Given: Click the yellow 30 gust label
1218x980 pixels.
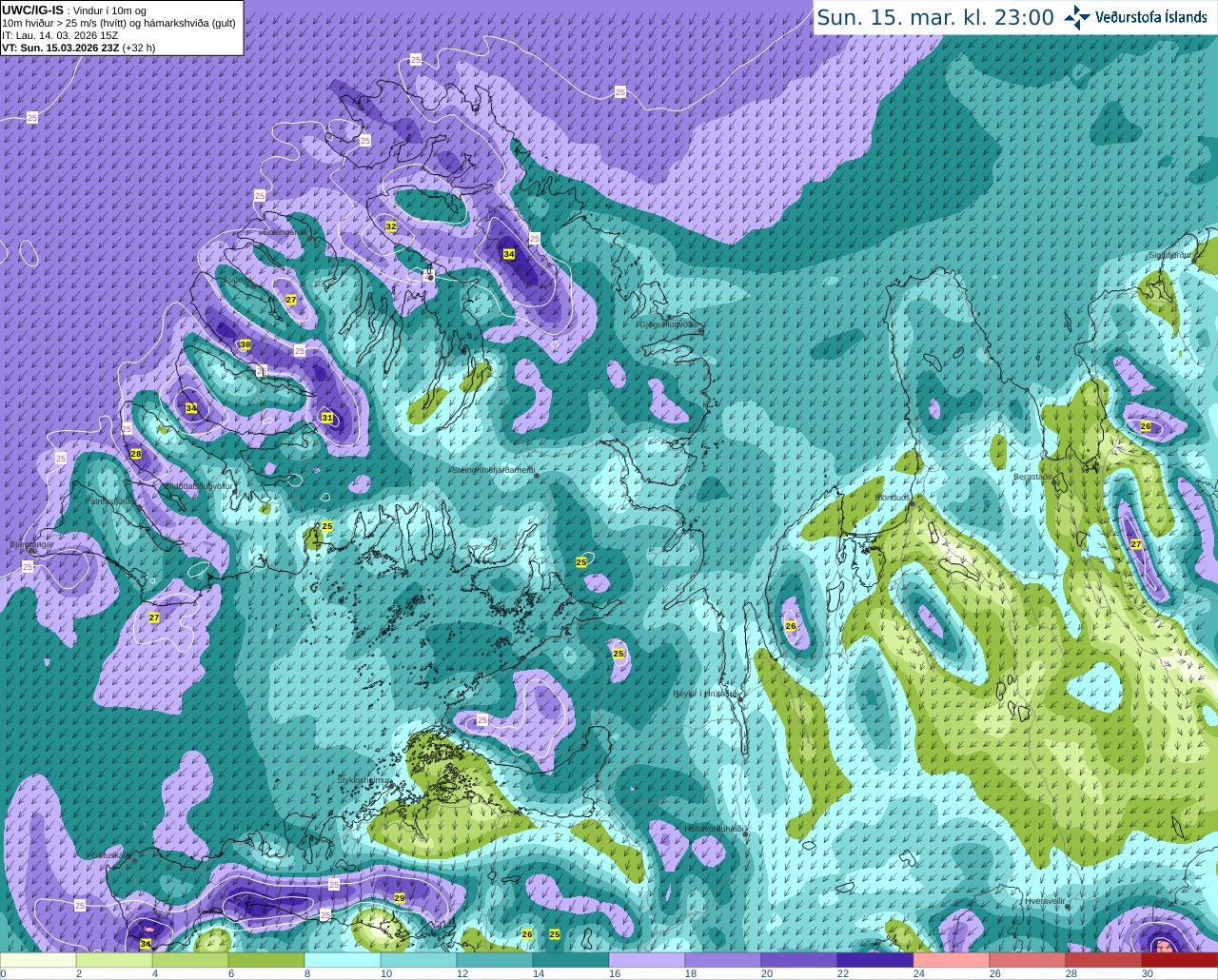Looking at the screenshot, I should click(x=245, y=344).
